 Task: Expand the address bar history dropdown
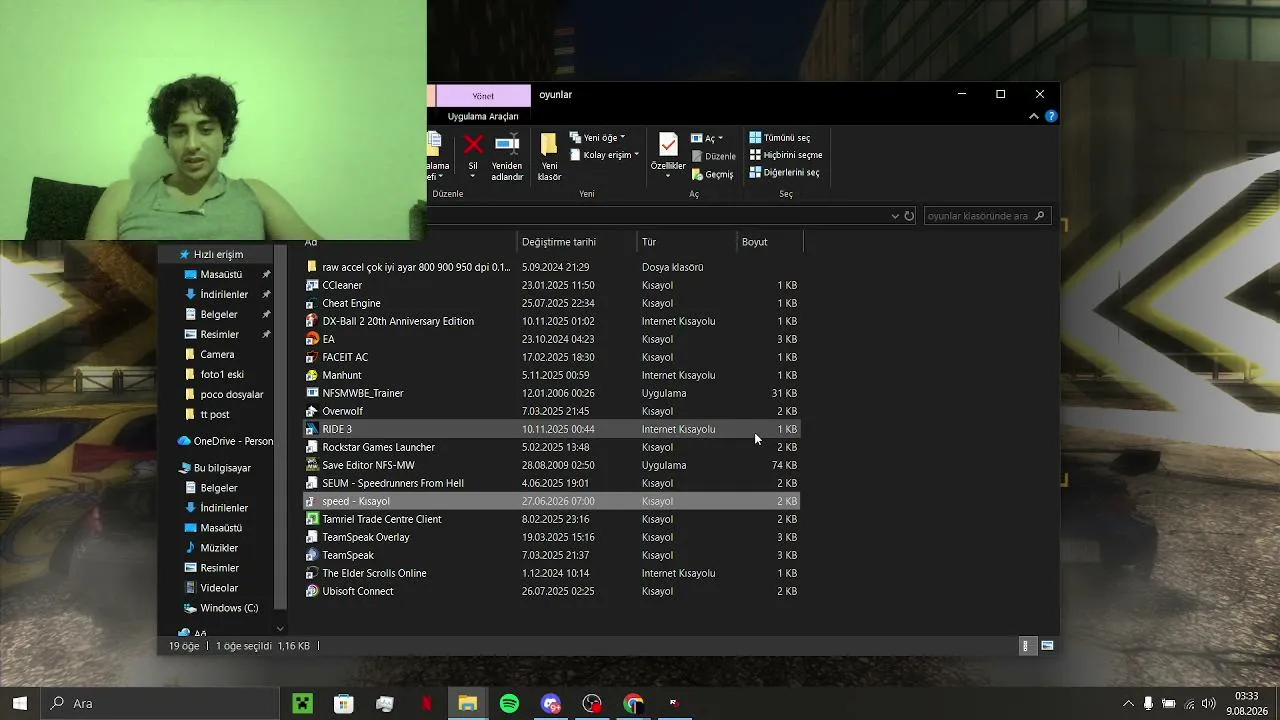[x=895, y=216]
